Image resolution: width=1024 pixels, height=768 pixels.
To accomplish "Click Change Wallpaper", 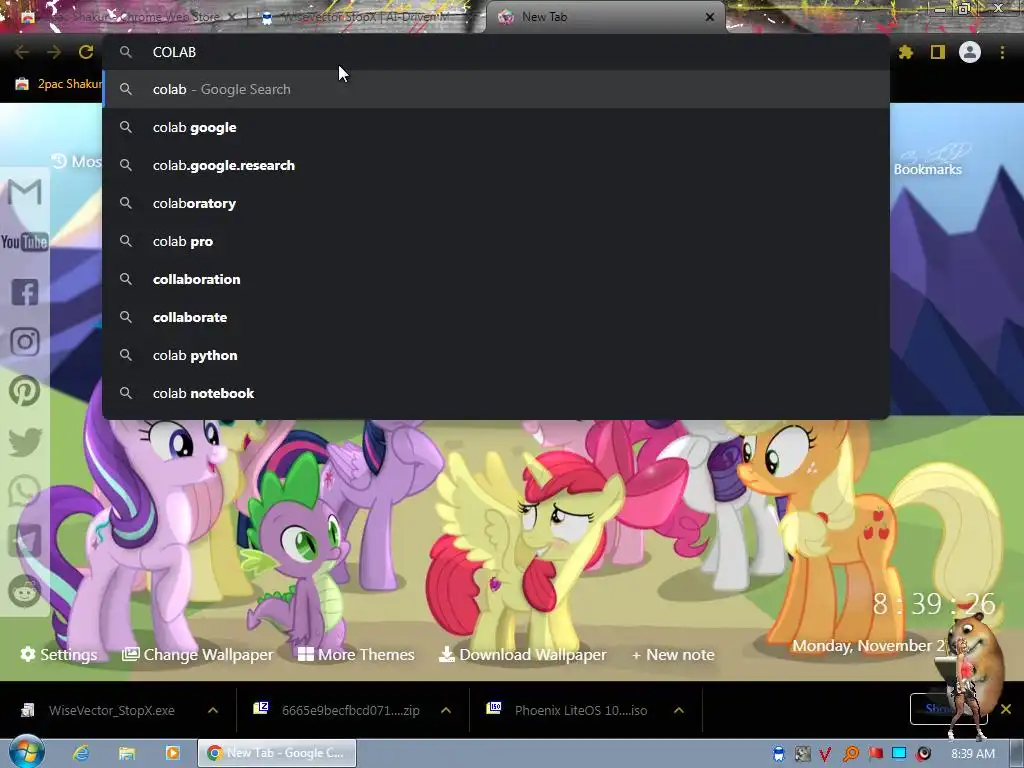I will [198, 654].
